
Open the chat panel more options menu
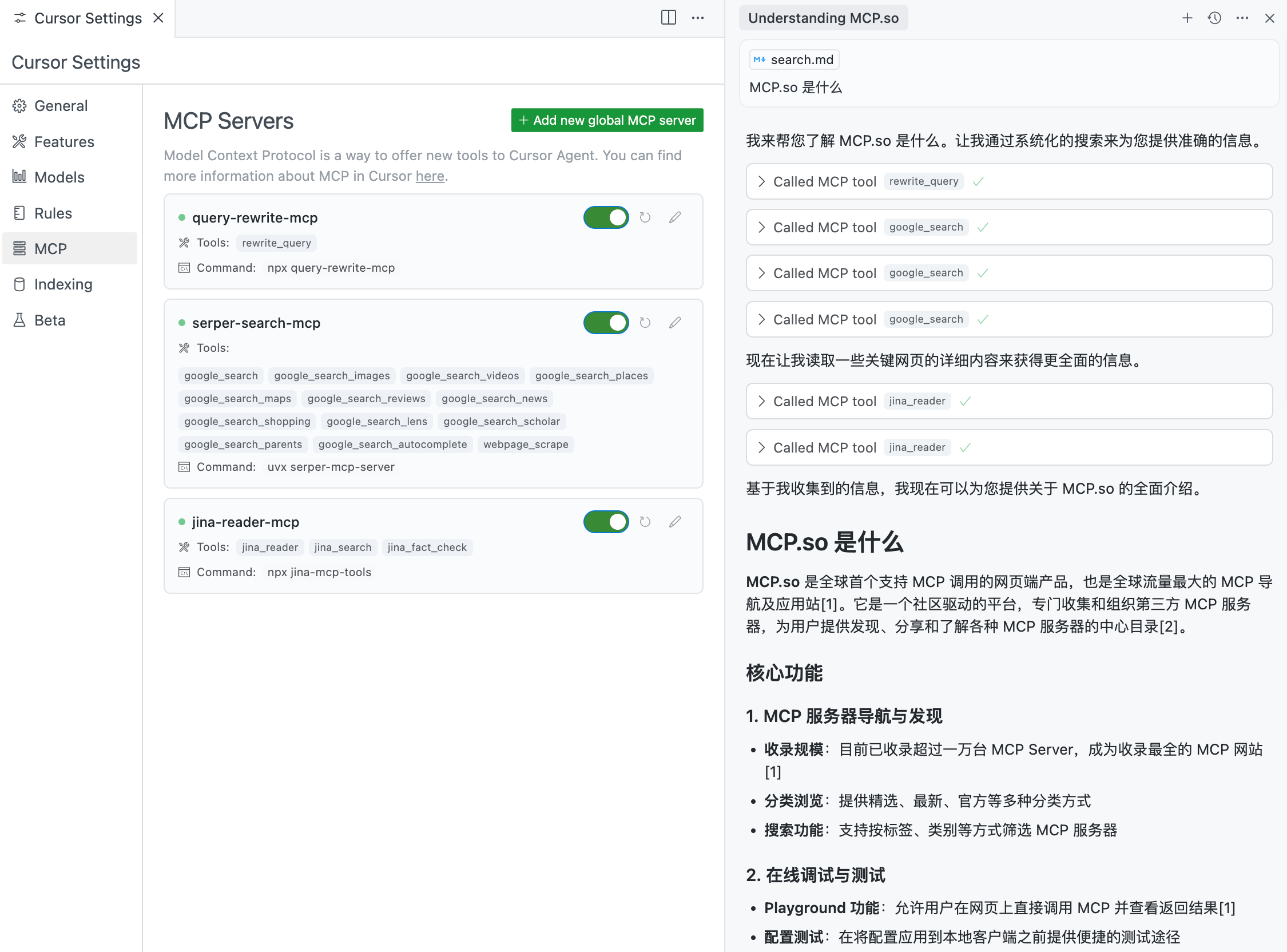pos(1242,18)
